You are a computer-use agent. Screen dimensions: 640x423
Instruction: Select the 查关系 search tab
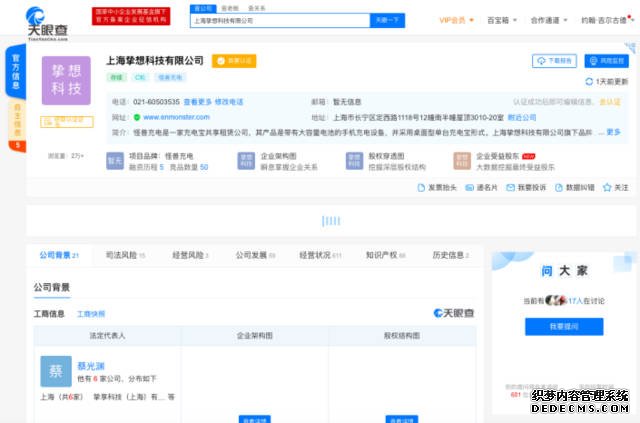tap(257, 8)
